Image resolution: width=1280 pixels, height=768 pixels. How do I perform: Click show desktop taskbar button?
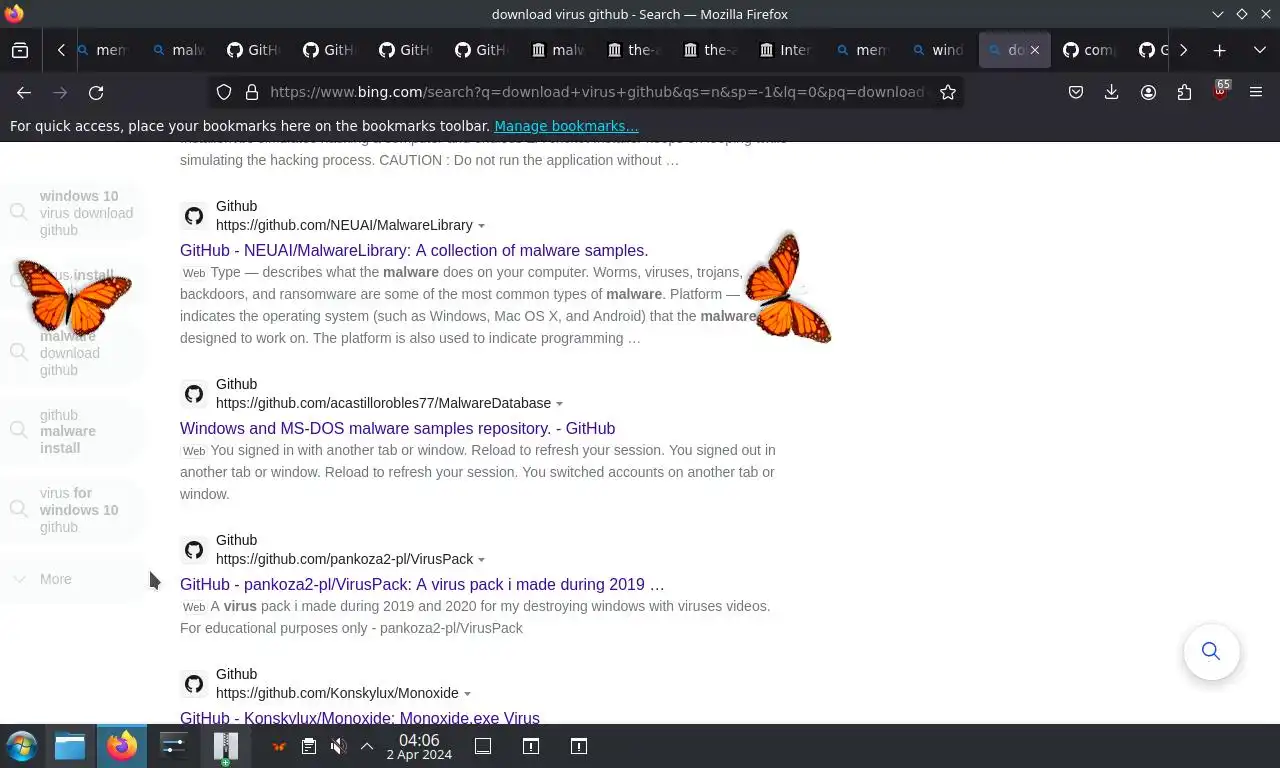tap(483, 746)
